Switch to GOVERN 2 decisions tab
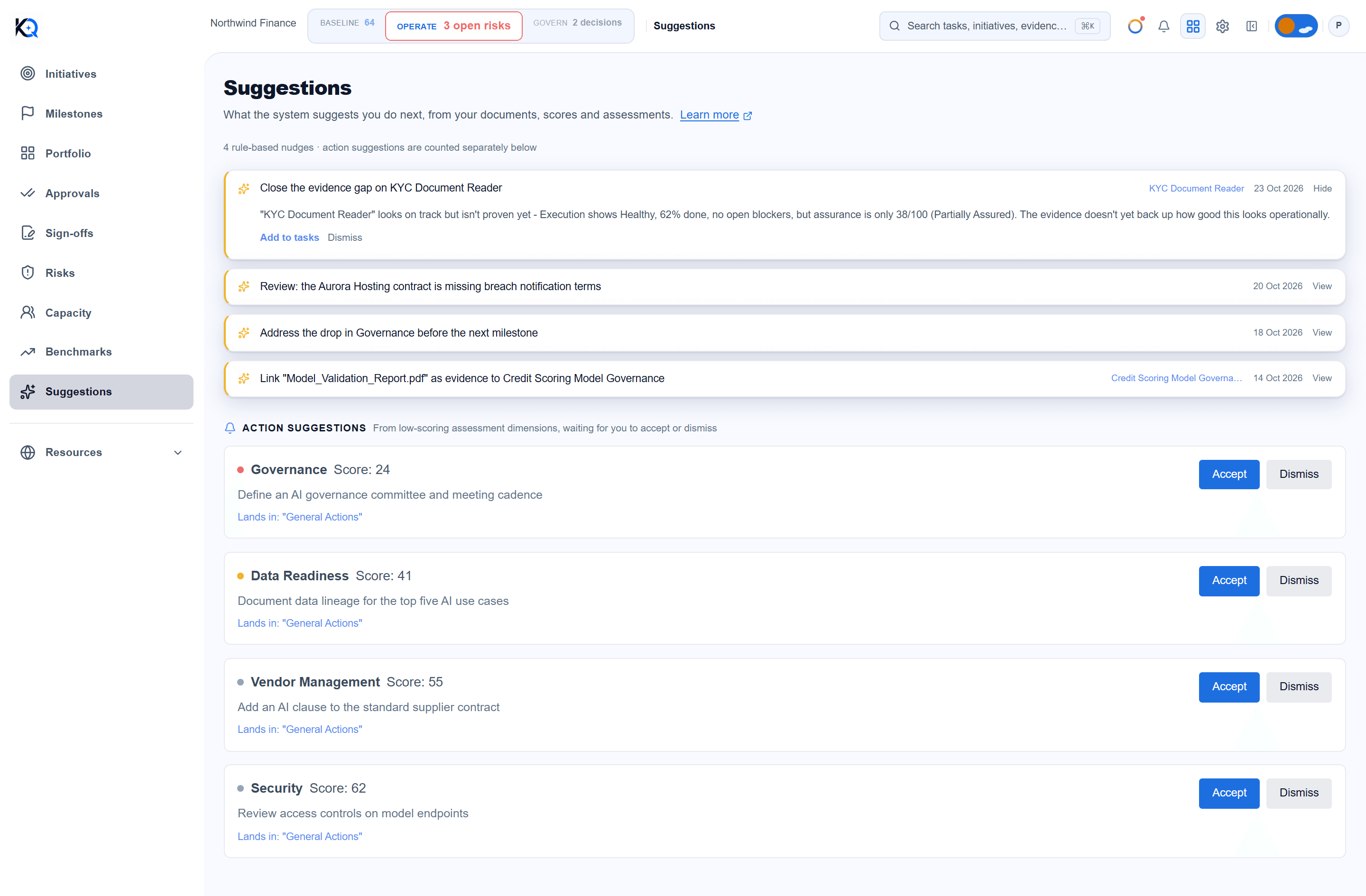The height and width of the screenshot is (896, 1366). click(577, 23)
